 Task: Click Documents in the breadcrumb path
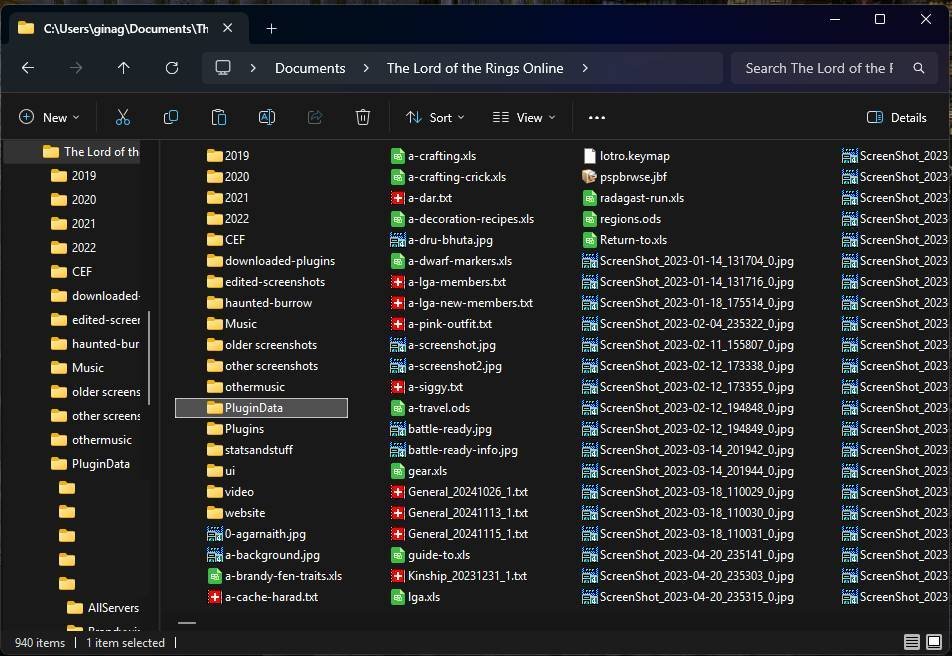point(310,68)
